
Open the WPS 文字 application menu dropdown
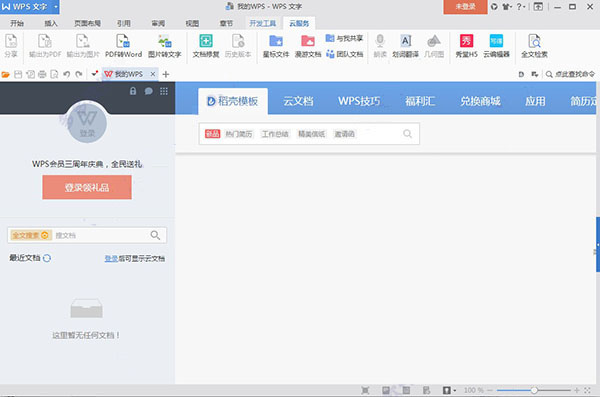[x=56, y=7]
